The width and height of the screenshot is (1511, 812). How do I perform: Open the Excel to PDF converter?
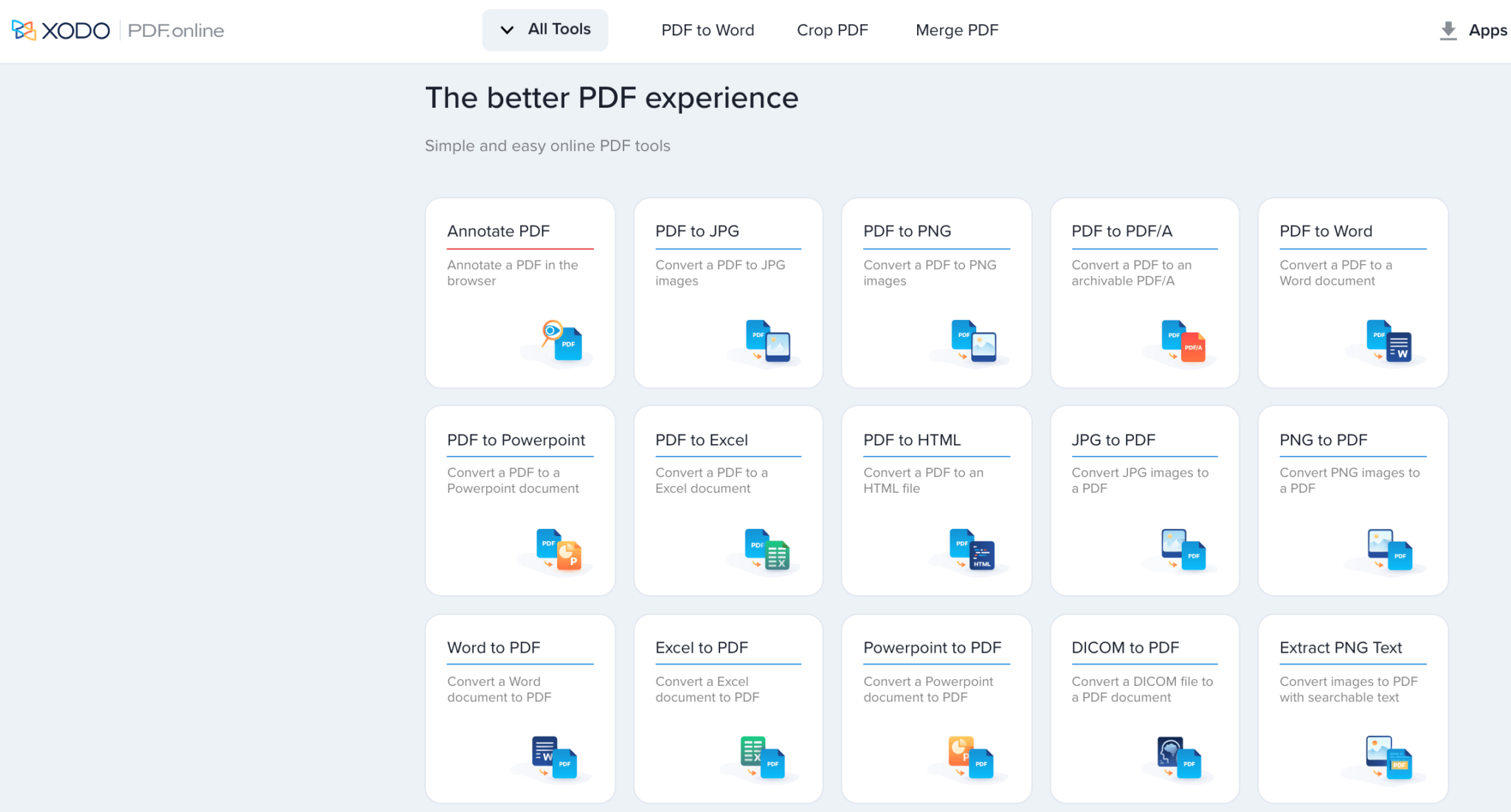[727, 708]
